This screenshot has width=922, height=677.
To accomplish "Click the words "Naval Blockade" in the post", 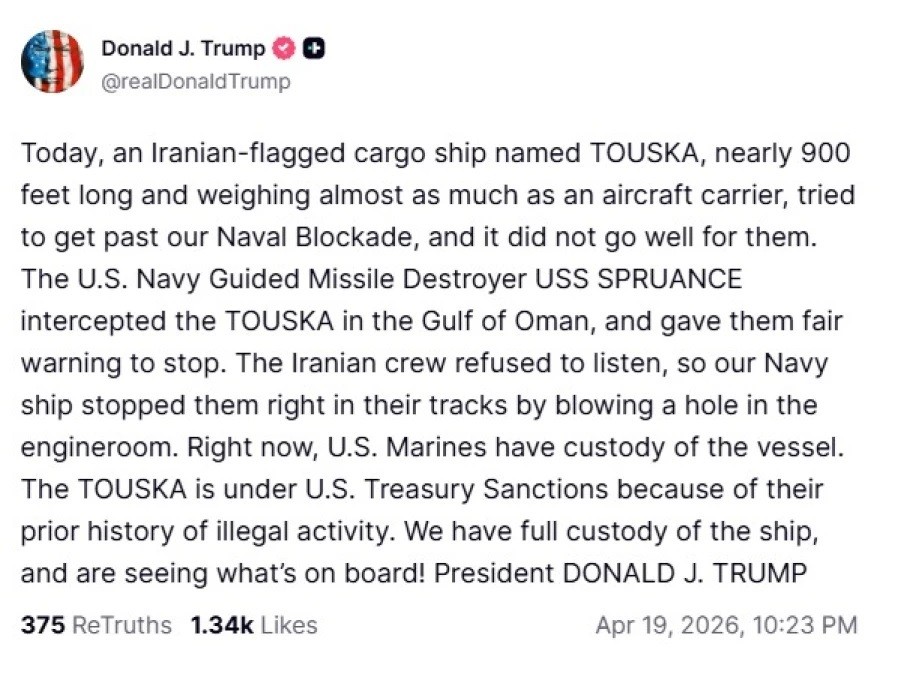I will pos(368,237).
